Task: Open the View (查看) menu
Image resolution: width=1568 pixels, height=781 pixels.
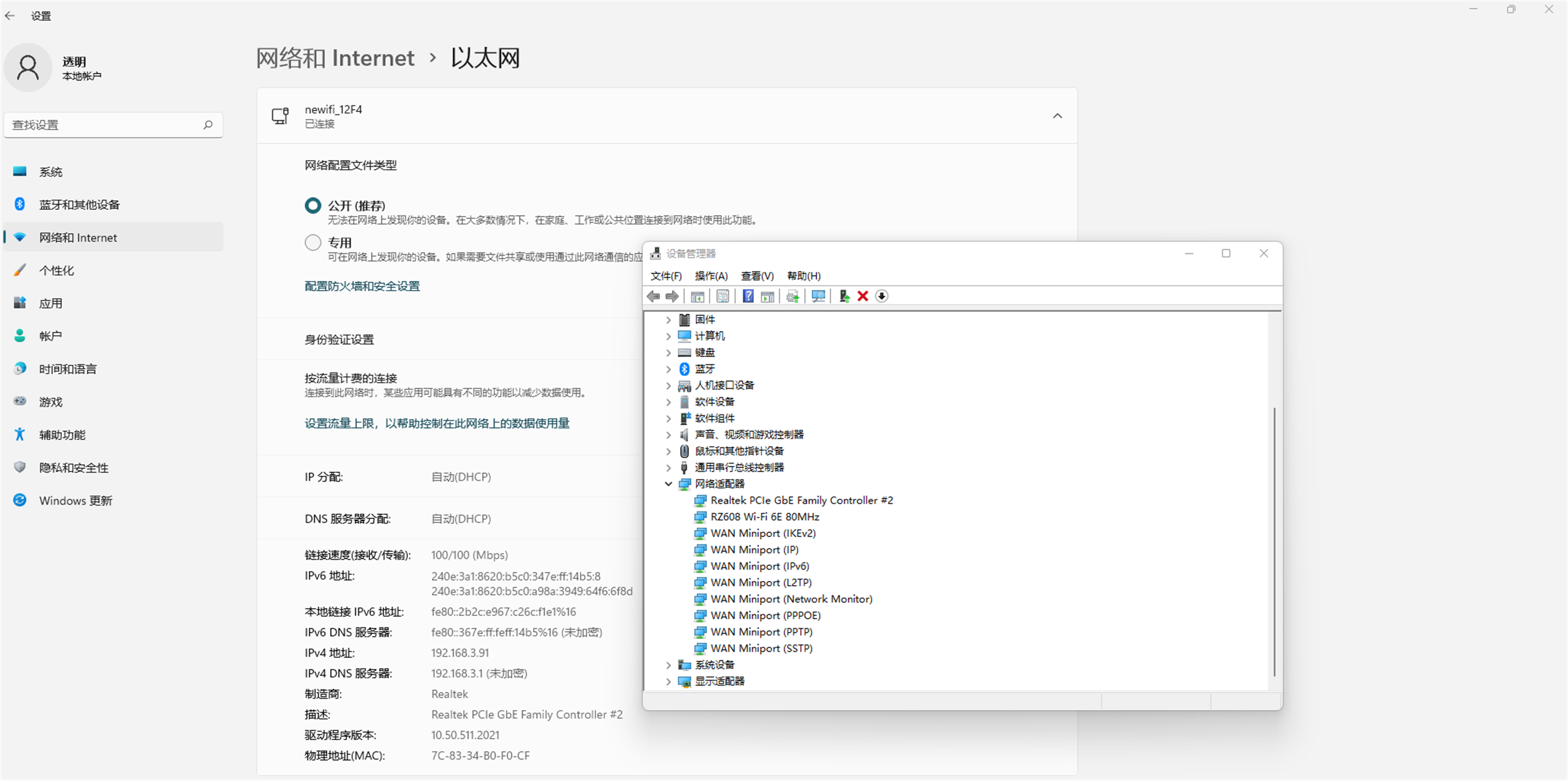Action: pyautogui.click(x=757, y=276)
